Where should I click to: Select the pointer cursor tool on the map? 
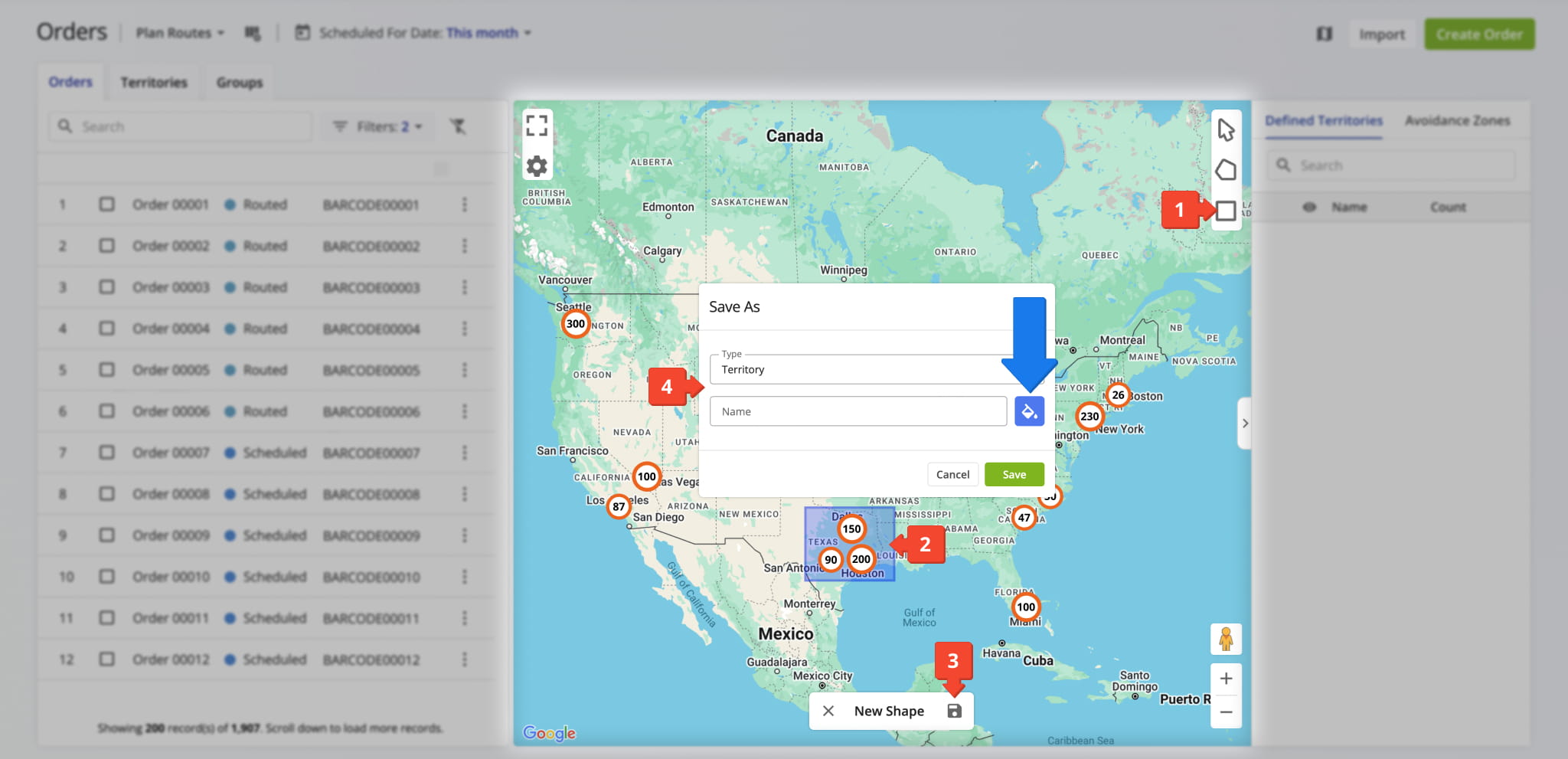tap(1226, 130)
